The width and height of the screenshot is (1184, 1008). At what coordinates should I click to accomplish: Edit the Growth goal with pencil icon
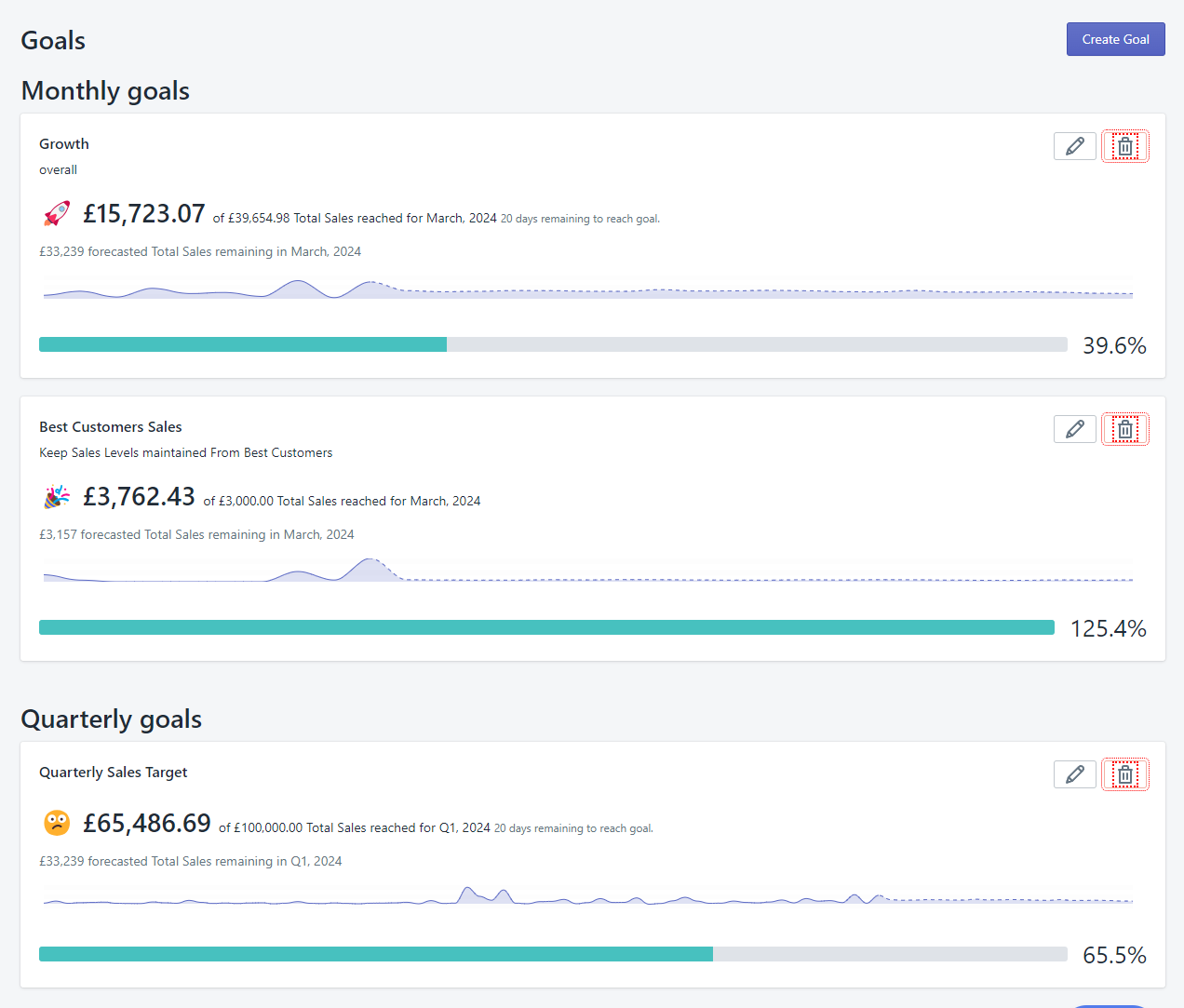click(x=1075, y=146)
